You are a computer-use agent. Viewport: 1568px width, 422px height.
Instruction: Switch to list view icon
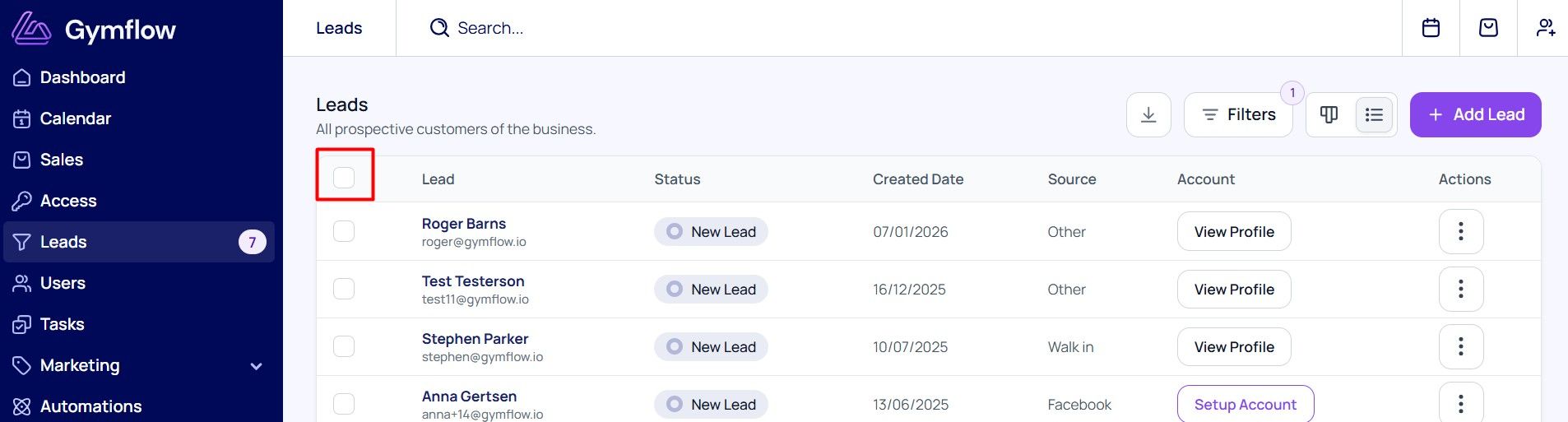coord(1374,114)
